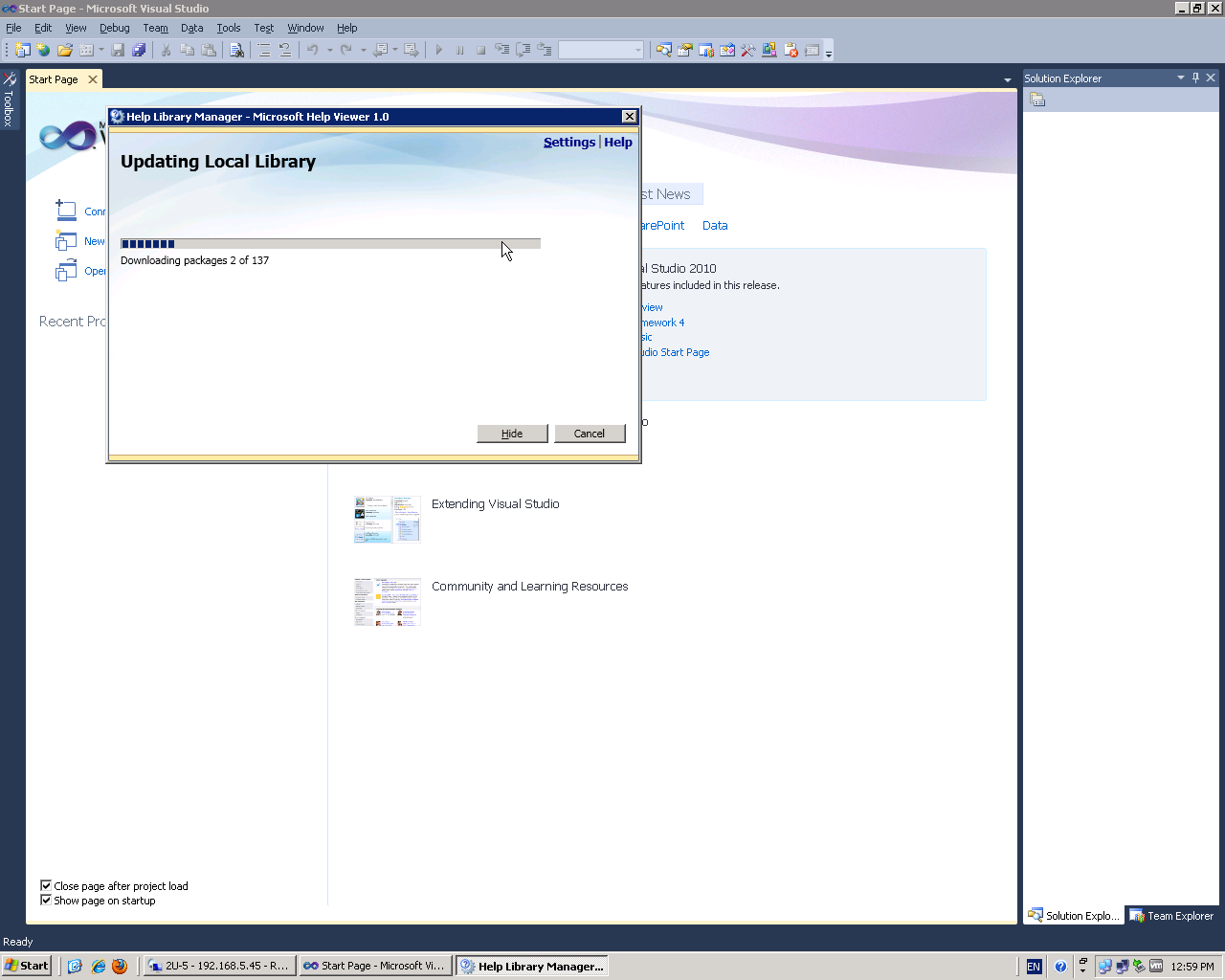Open Help link in Help Library Manager
The height and width of the screenshot is (980, 1225).
pyautogui.click(x=618, y=142)
